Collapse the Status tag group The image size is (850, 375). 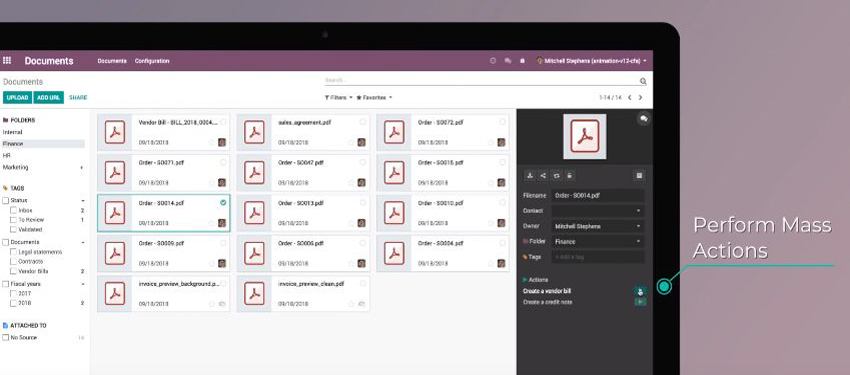pyautogui.click(x=83, y=201)
